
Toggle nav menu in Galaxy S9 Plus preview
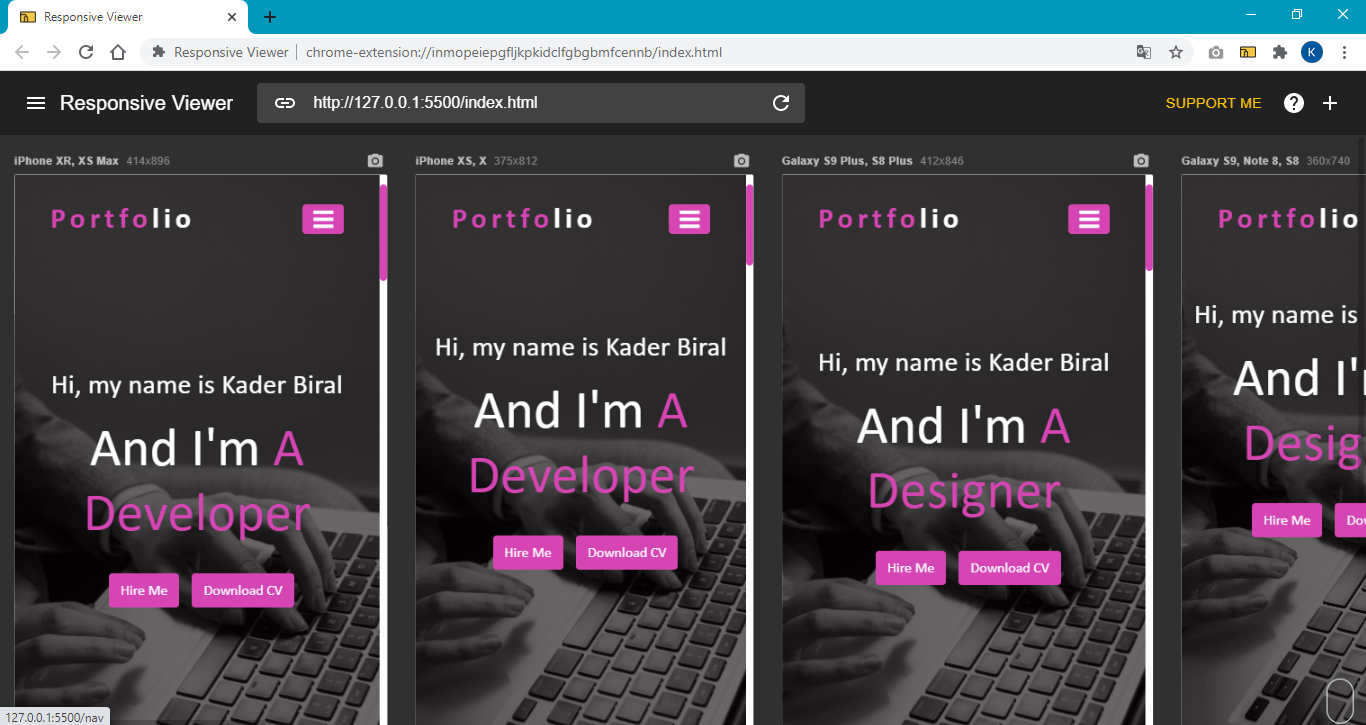pyautogui.click(x=1089, y=219)
